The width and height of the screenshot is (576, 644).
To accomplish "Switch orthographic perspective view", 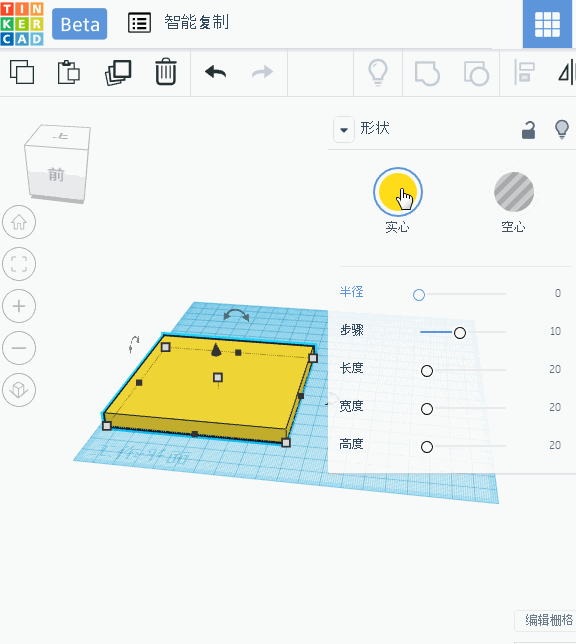I will pyautogui.click(x=19, y=390).
